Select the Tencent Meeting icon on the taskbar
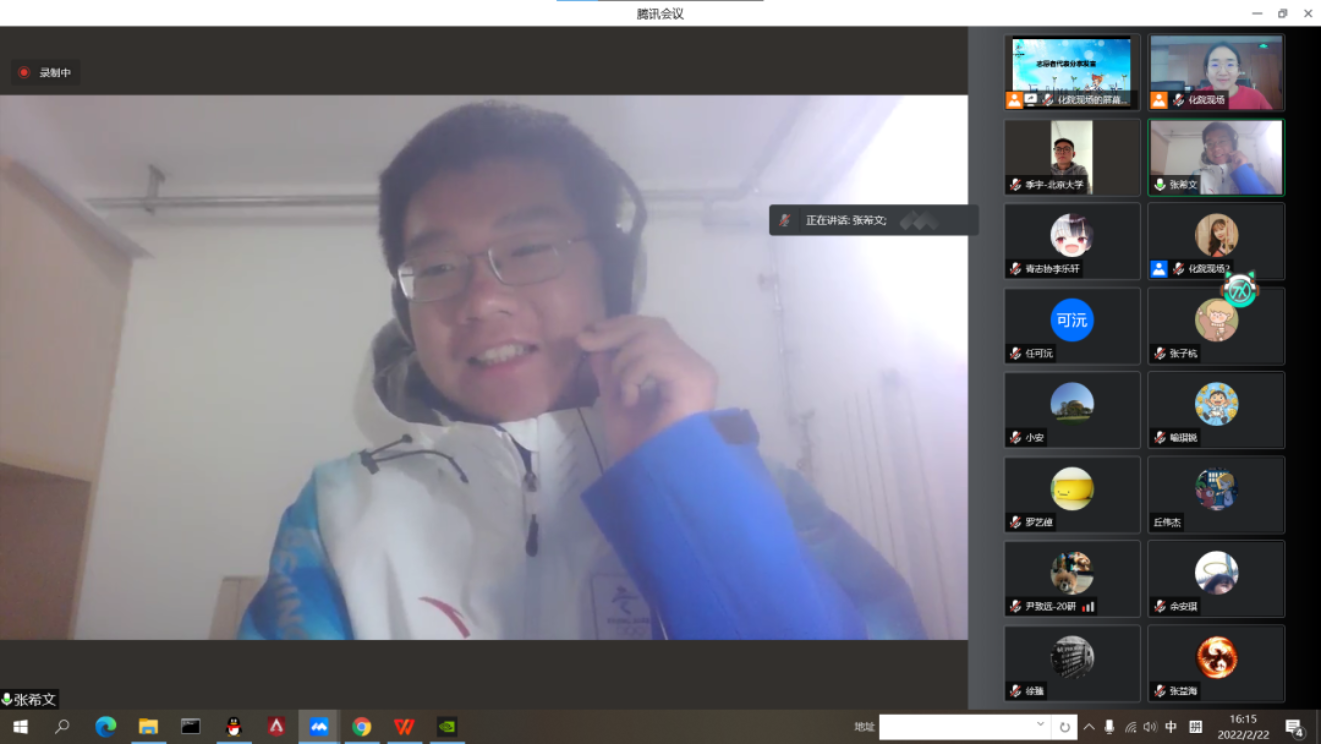1322x744 pixels. click(x=319, y=727)
